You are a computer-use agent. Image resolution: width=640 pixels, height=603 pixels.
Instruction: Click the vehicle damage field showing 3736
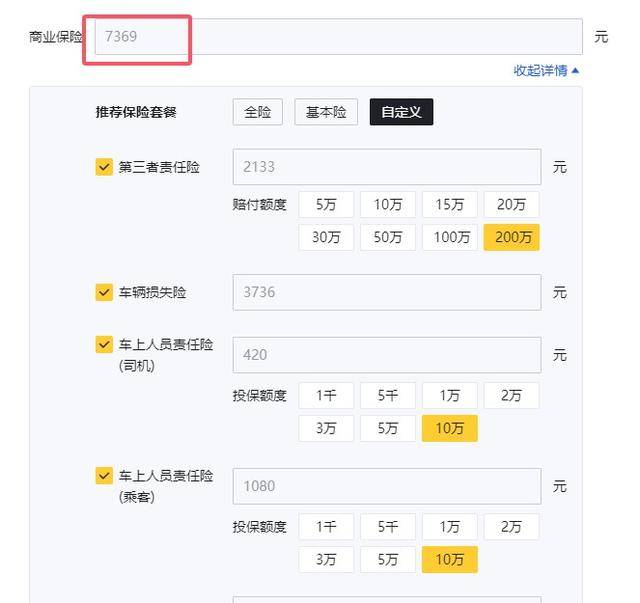point(387,292)
